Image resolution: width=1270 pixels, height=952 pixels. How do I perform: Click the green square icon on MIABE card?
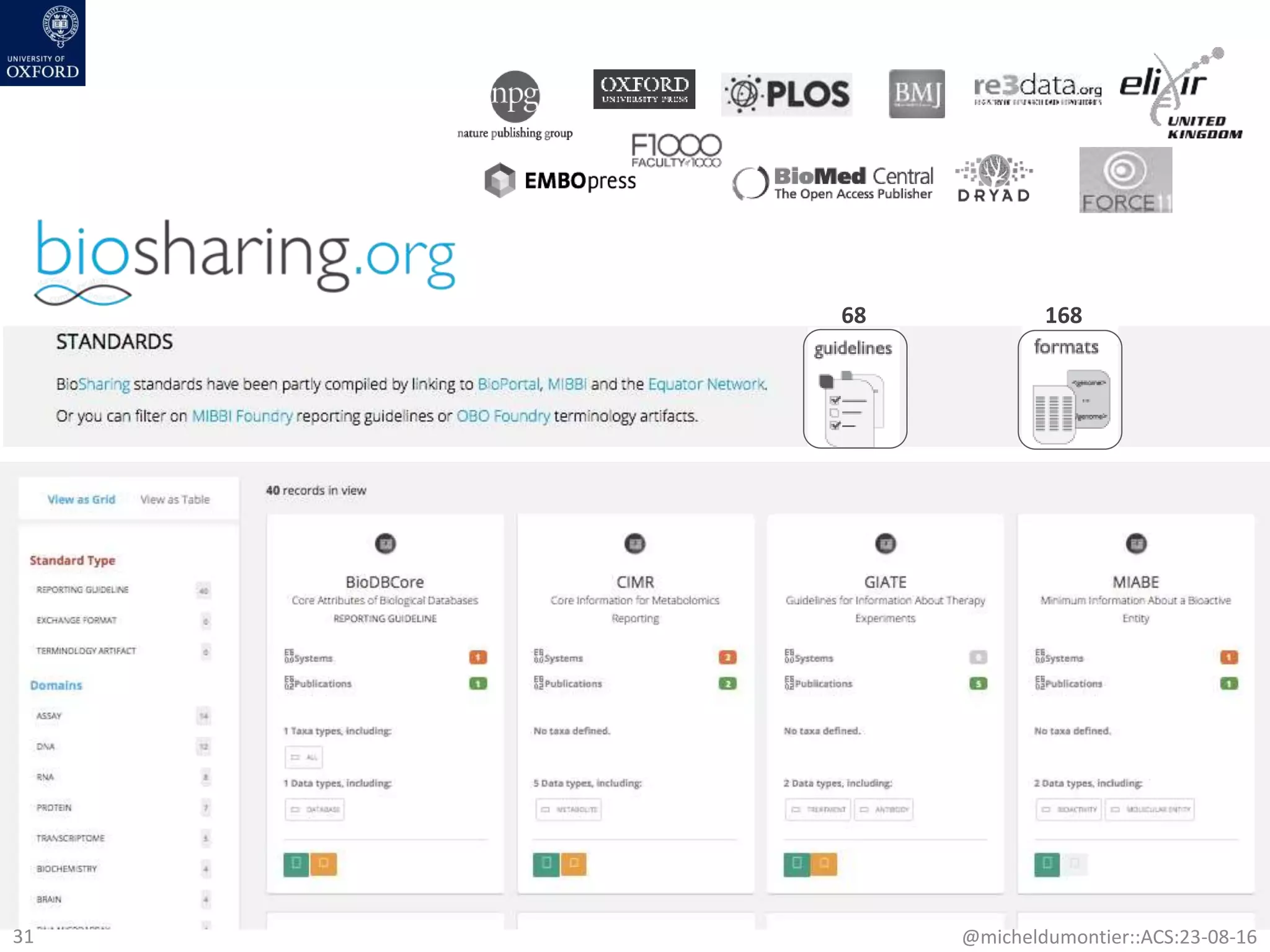click(x=1047, y=863)
